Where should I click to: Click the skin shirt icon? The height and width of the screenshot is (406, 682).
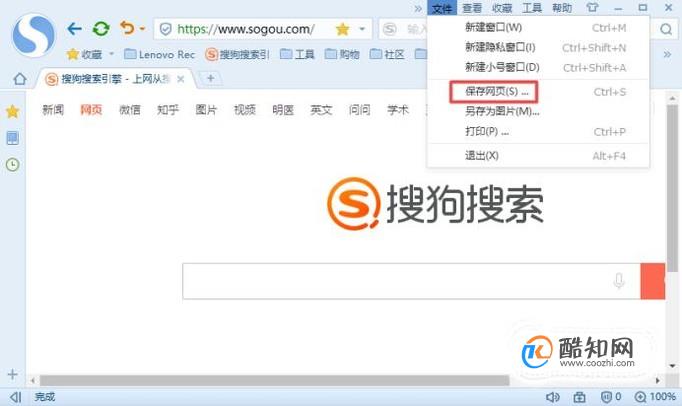pos(592,7)
